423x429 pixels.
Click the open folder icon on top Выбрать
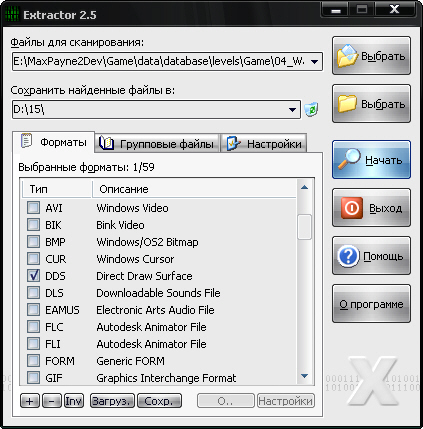pos(347,55)
